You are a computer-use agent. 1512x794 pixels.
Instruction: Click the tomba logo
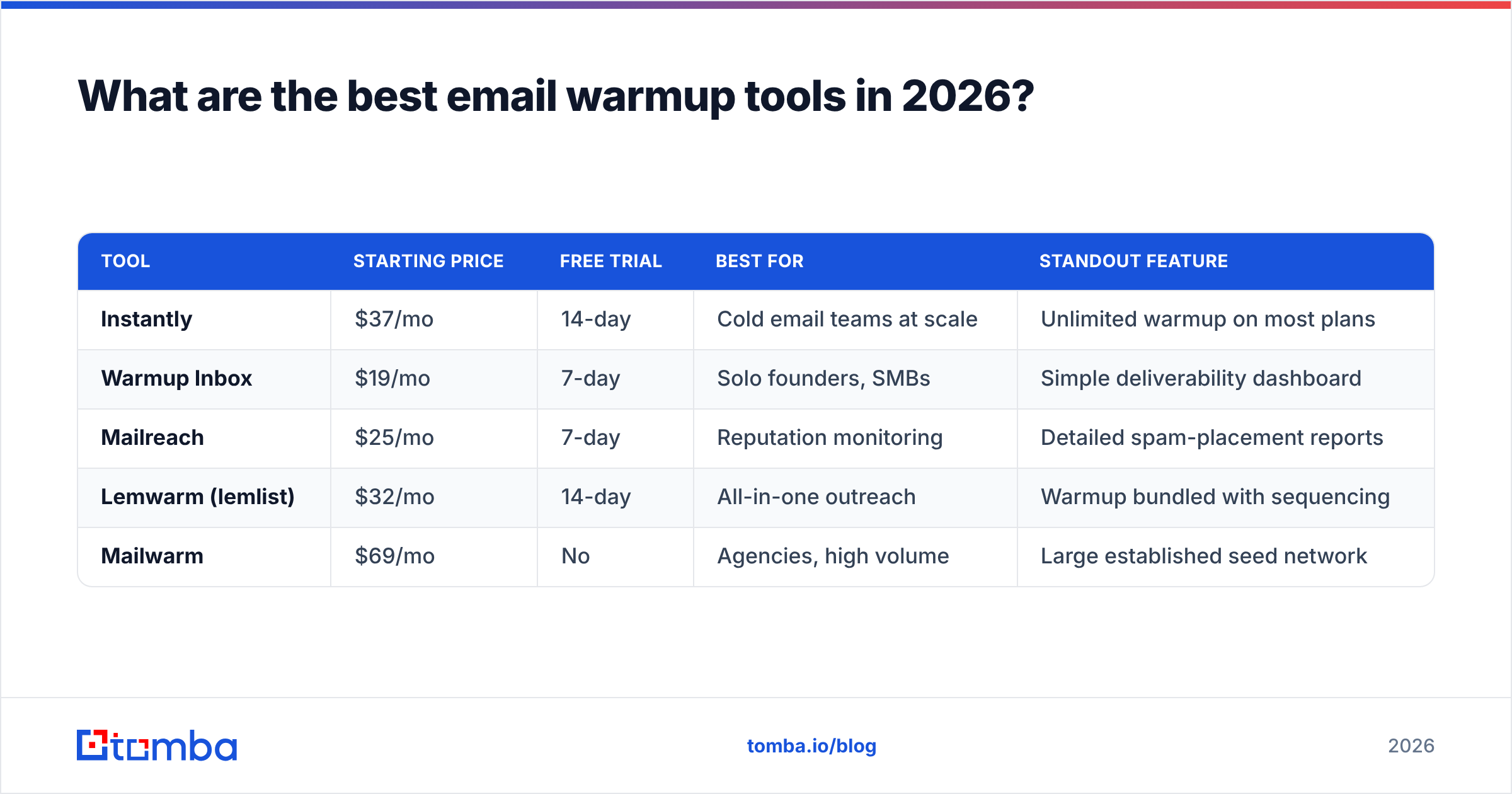[x=157, y=745]
